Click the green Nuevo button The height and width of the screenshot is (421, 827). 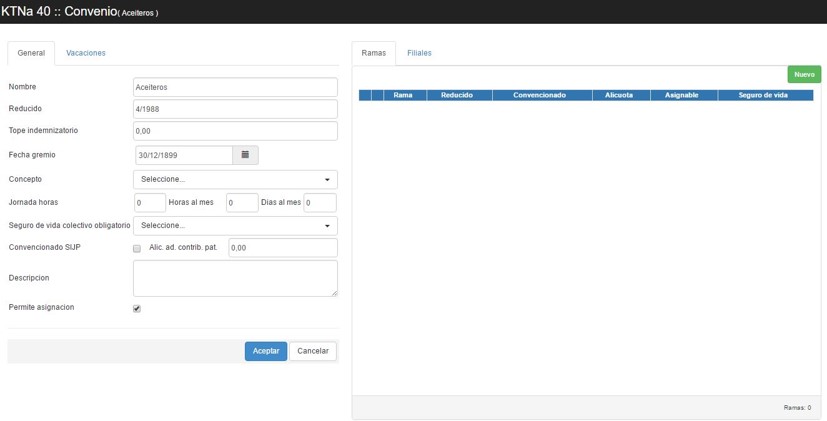[x=803, y=75]
